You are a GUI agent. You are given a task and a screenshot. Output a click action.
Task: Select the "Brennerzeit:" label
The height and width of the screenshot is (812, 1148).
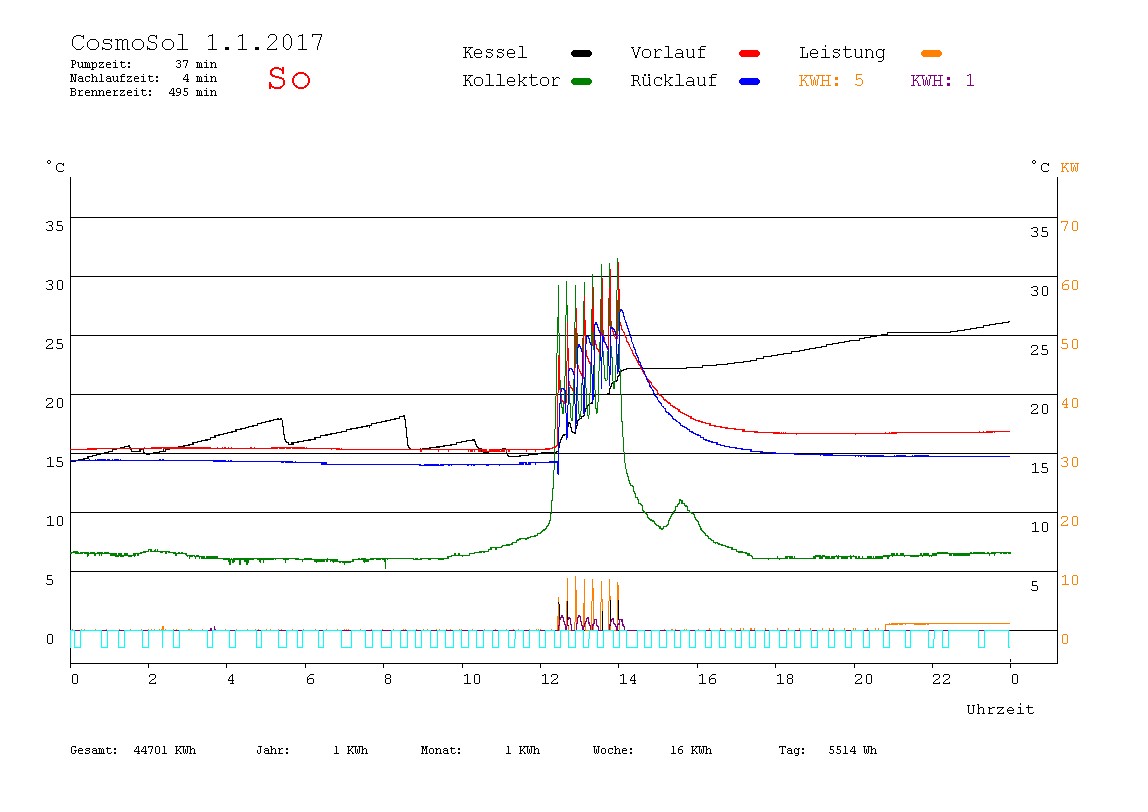click(111, 92)
